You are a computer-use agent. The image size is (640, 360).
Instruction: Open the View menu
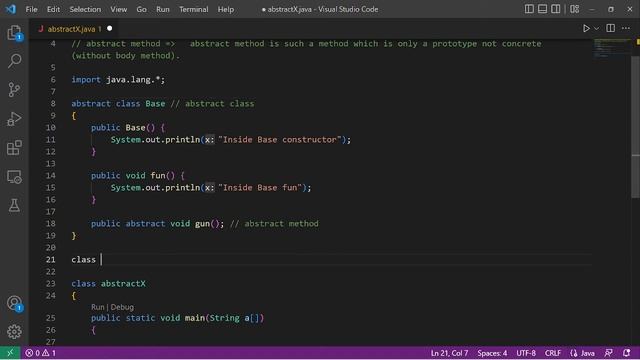click(x=118, y=9)
